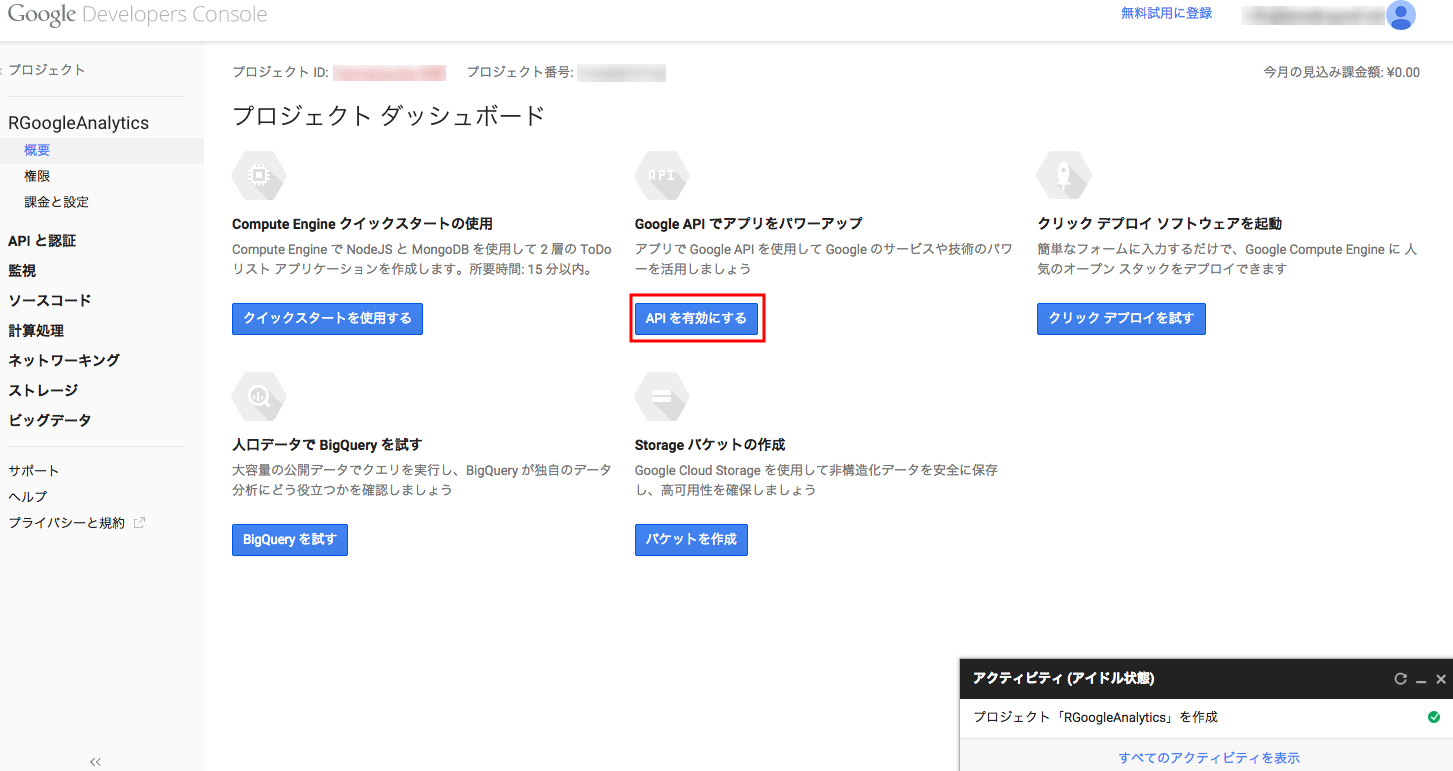Open プライバシーと規約 link
1453x771 pixels.
click(x=67, y=523)
